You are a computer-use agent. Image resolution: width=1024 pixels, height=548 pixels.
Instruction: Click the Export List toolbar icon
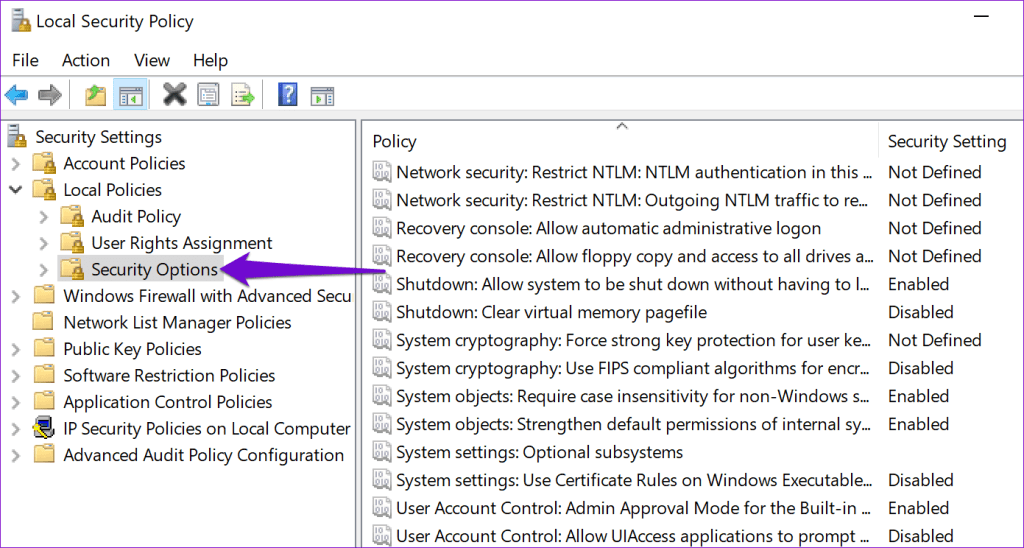coord(243,95)
